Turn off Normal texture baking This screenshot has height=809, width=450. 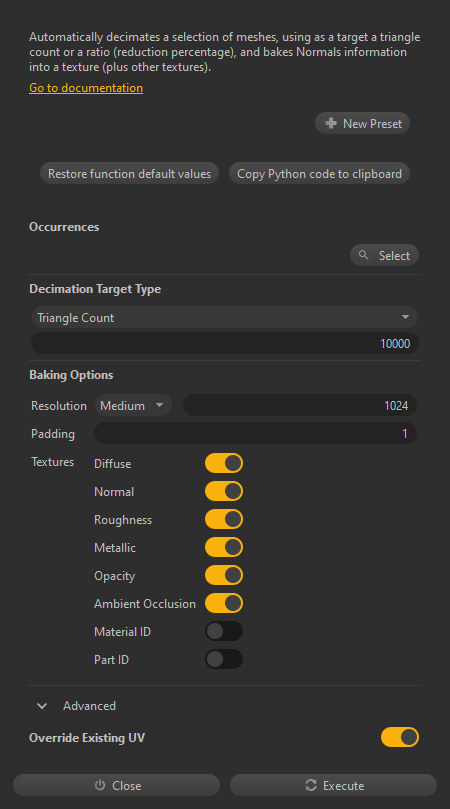click(x=224, y=491)
